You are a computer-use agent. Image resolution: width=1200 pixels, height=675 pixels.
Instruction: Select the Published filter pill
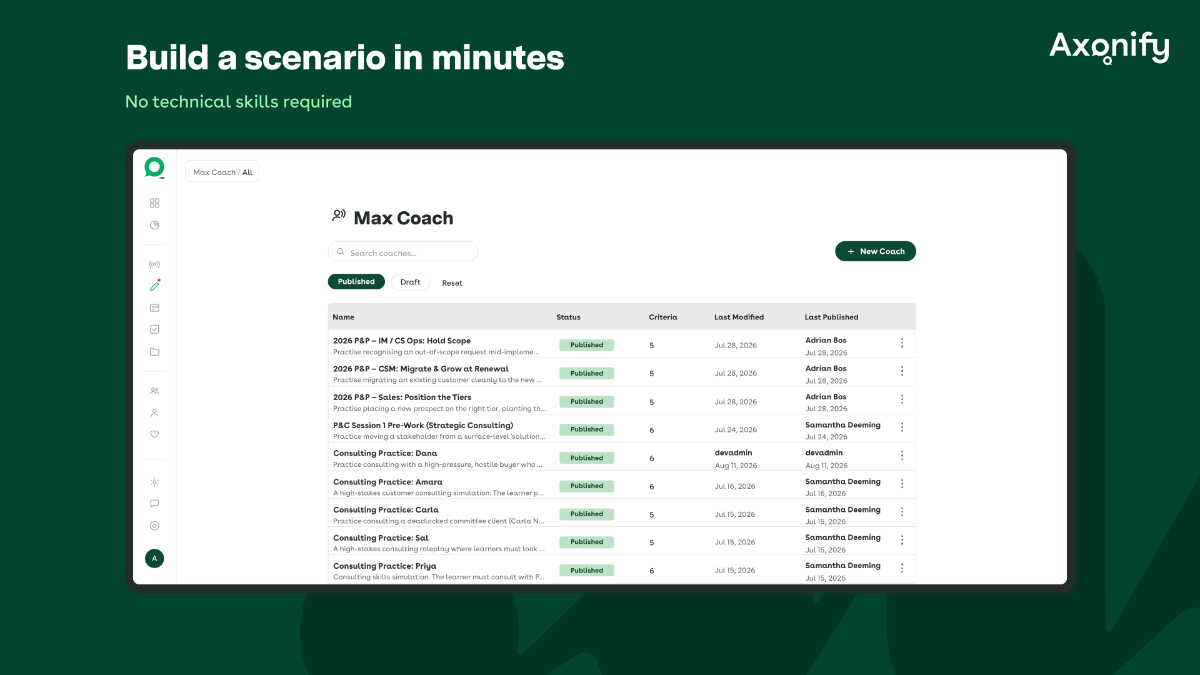click(356, 282)
